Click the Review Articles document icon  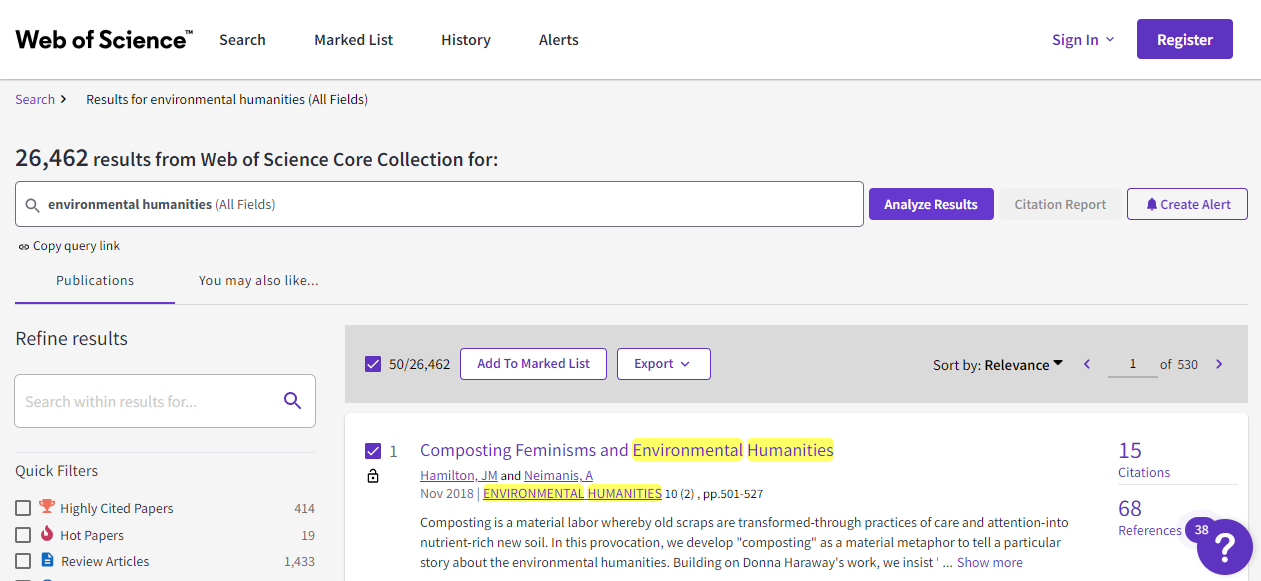[x=47, y=560]
